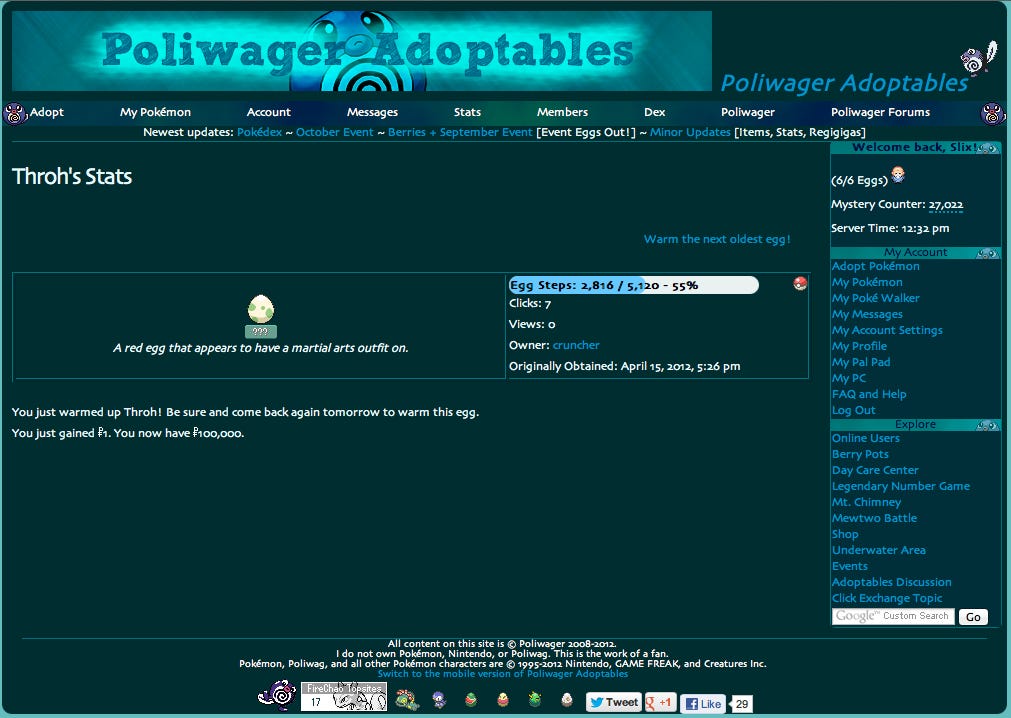This screenshot has width=1011, height=718.
Task: Open Underwater Area
Action: [879, 550]
